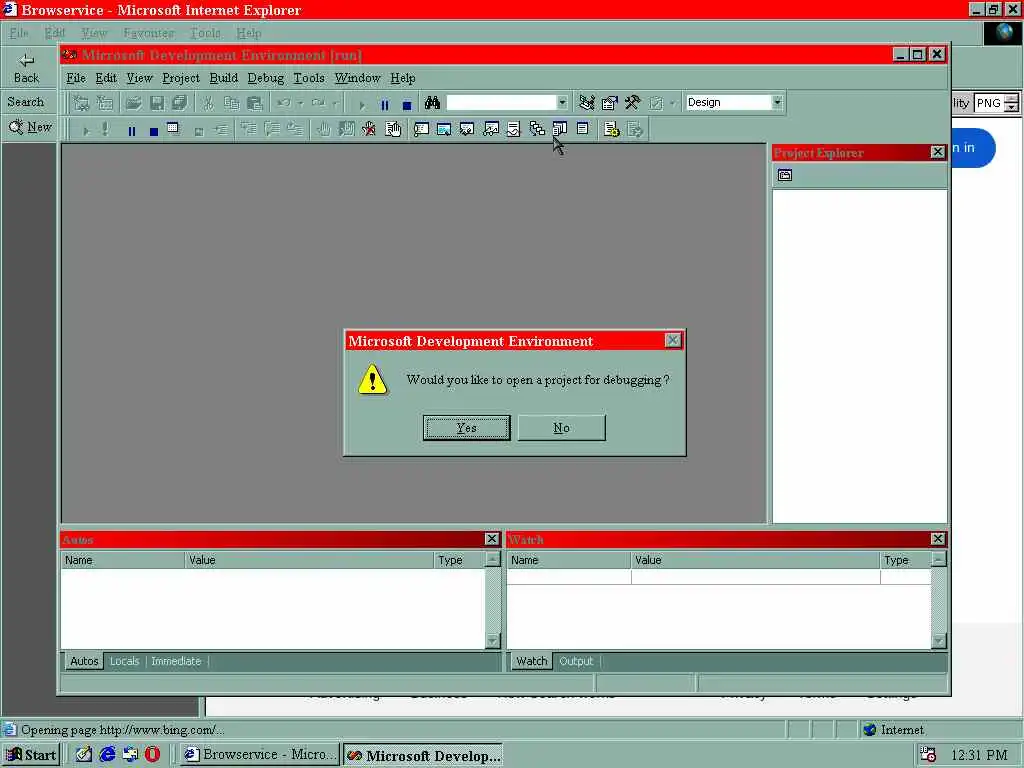
Task: Click the Autos panel scroll up arrow
Action: [493, 559]
